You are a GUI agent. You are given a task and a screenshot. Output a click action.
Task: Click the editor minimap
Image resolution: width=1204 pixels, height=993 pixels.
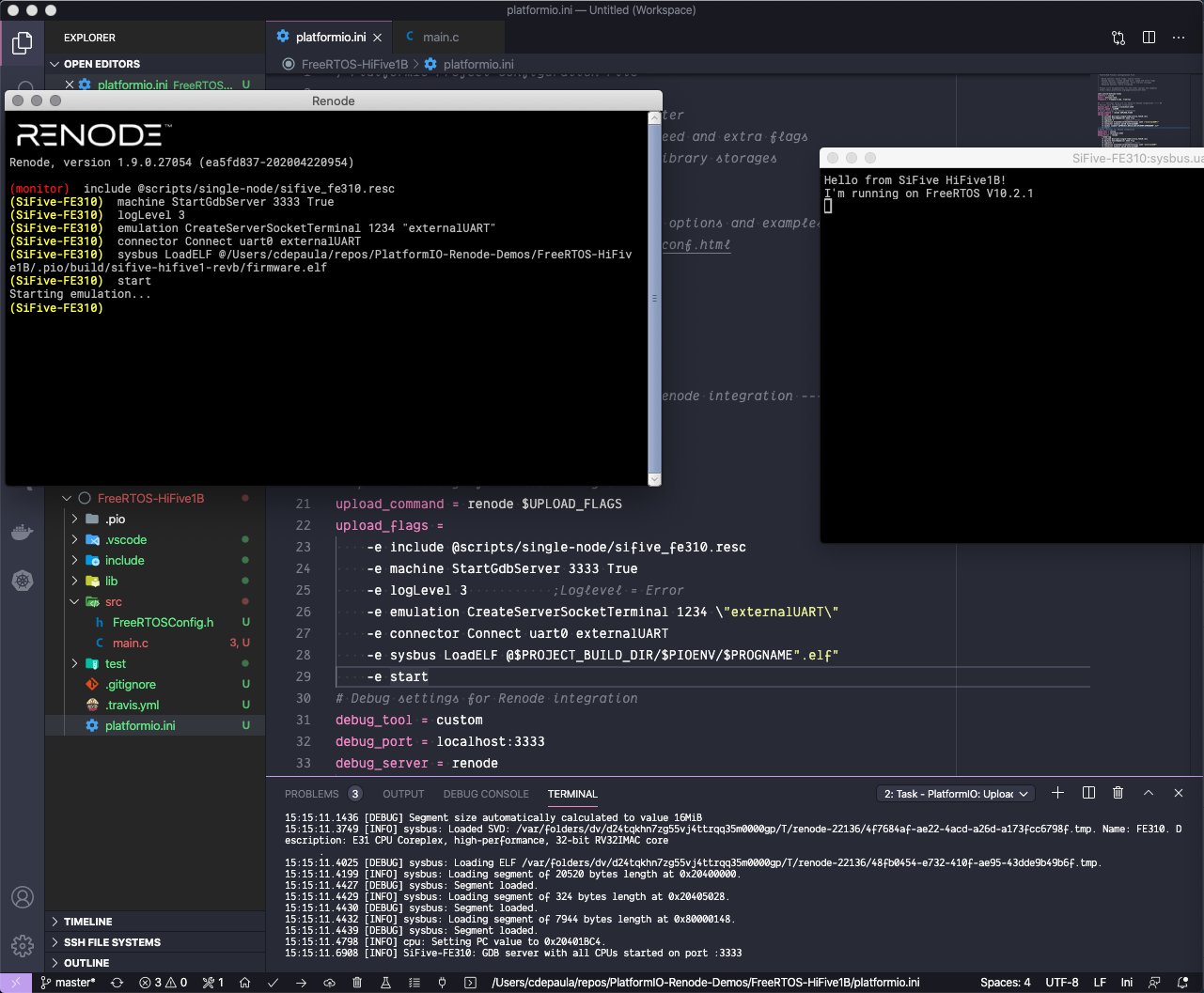pyautogui.click(x=1140, y=113)
